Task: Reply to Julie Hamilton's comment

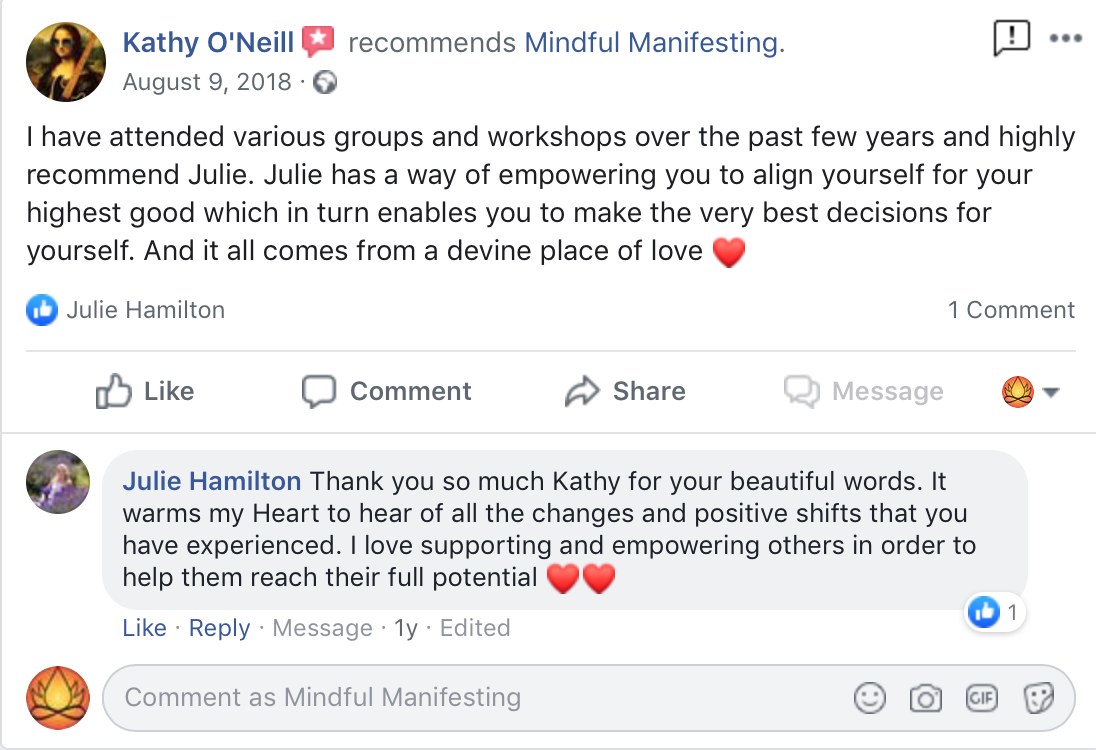Action: 219,628
